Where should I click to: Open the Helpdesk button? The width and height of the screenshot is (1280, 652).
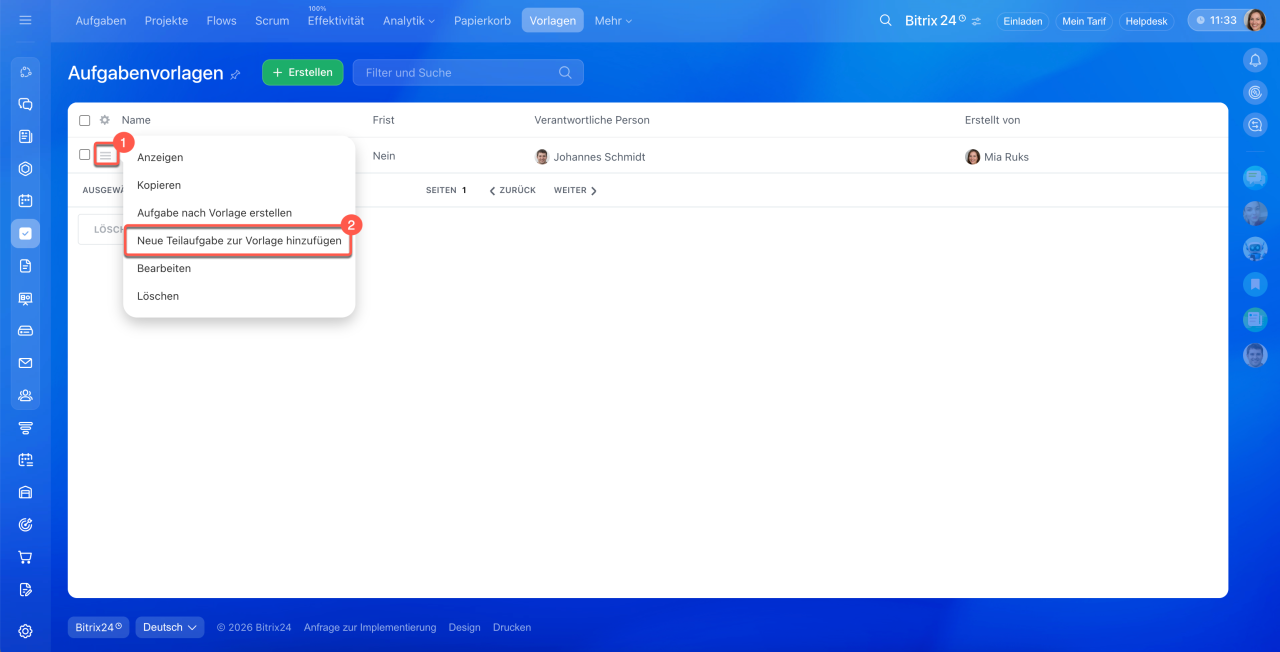pyautogui.click(x=1146, y=21)
